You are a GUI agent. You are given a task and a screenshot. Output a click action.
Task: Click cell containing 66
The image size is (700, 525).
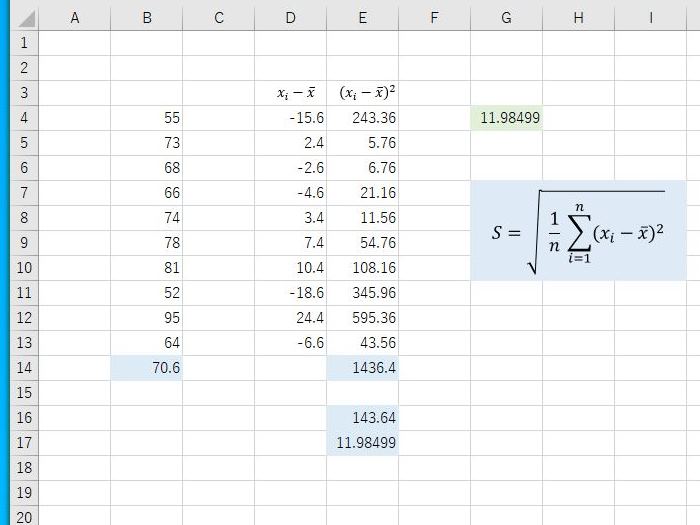click(x=146, y=193)
